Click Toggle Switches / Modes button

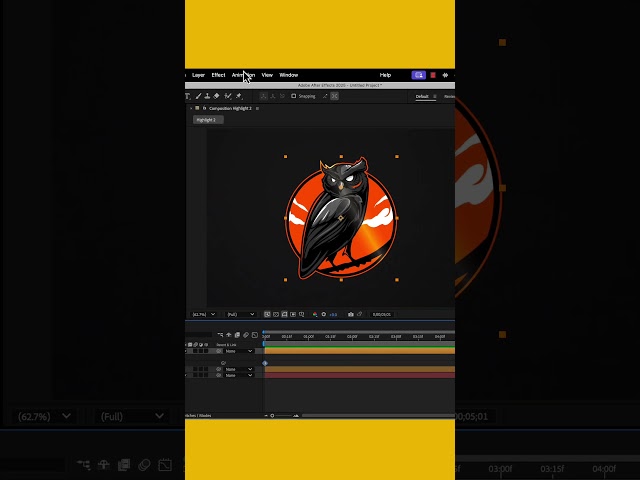(198, 416)
